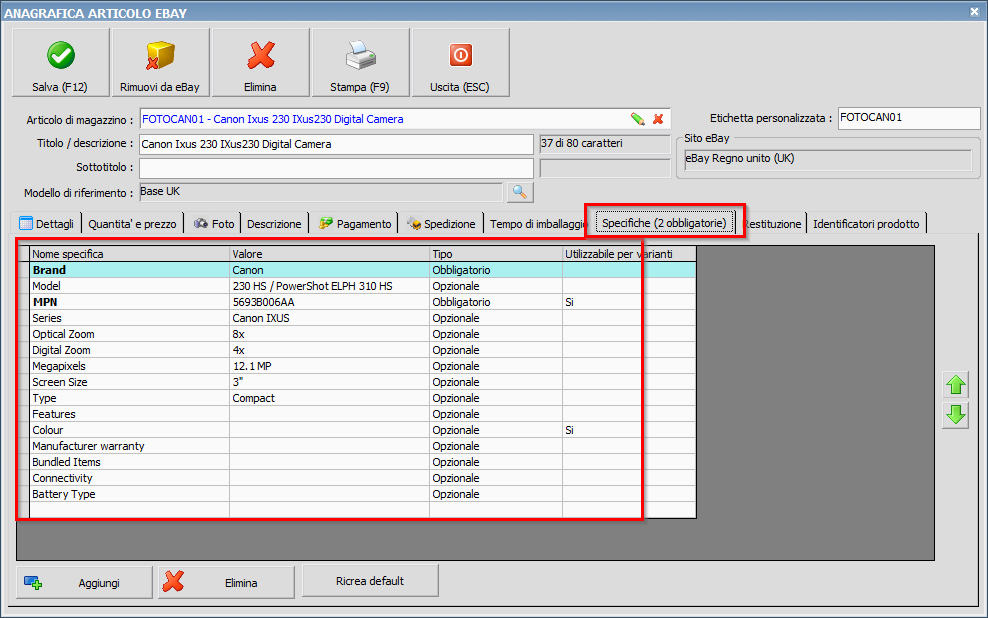Click the 5693B006AA value cell
The height and width of the screenshot is (618, 988).
330,302
